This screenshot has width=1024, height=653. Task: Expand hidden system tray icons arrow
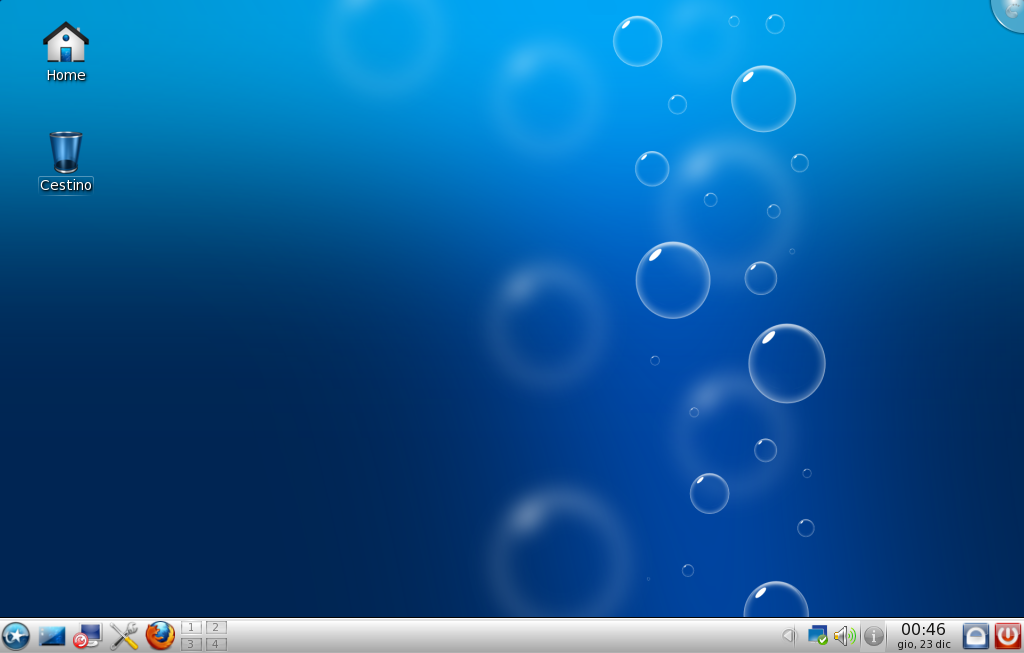[790, 635]
